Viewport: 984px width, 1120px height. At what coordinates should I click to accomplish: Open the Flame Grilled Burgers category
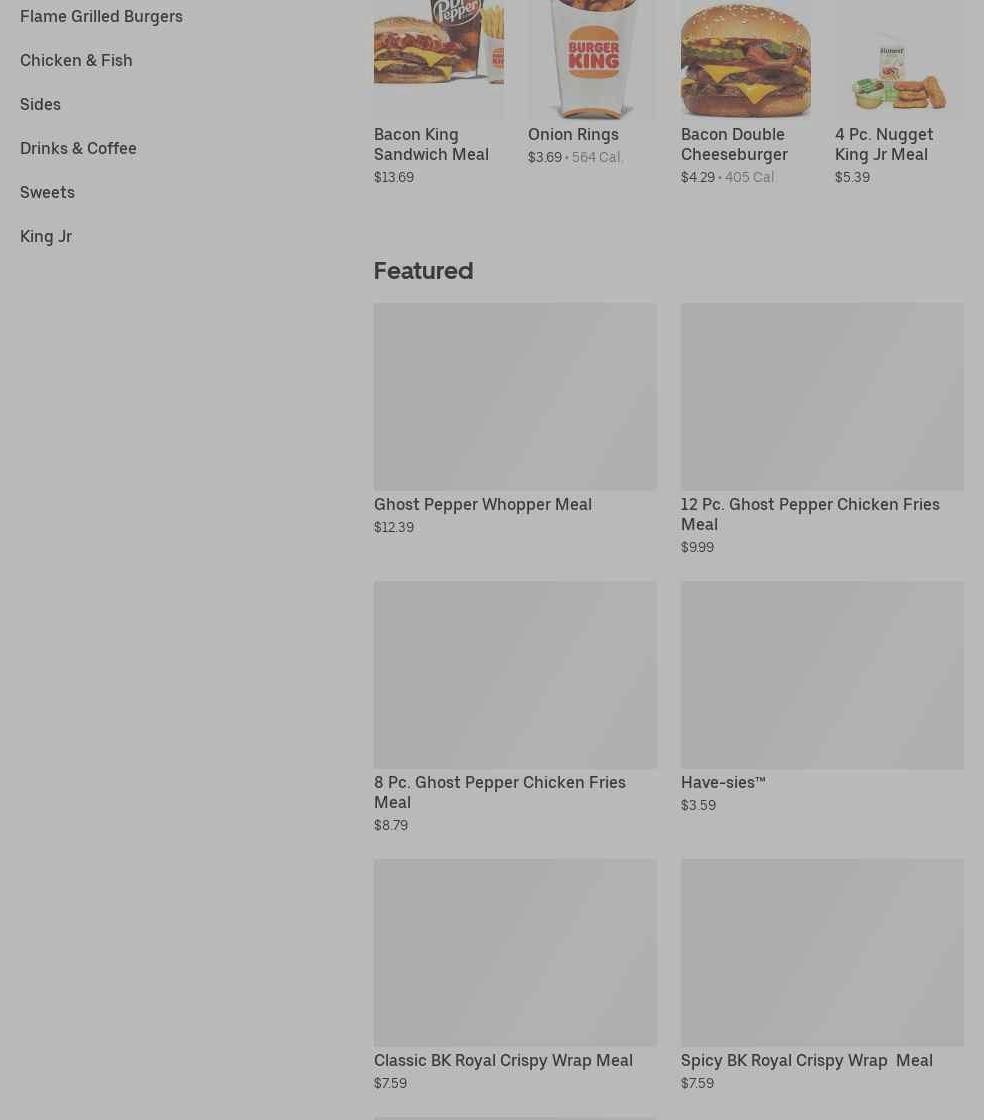(x=101, y=16)
